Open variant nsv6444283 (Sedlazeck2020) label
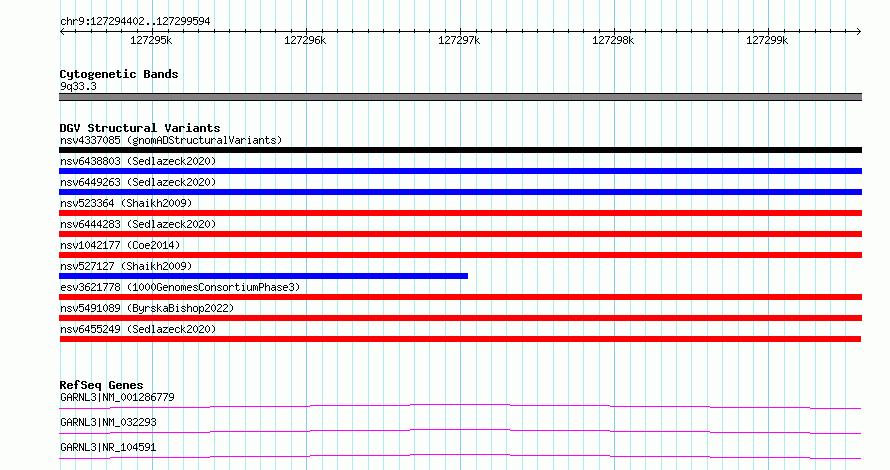This screenshot has height=470, width=890. tap(138, 224)
